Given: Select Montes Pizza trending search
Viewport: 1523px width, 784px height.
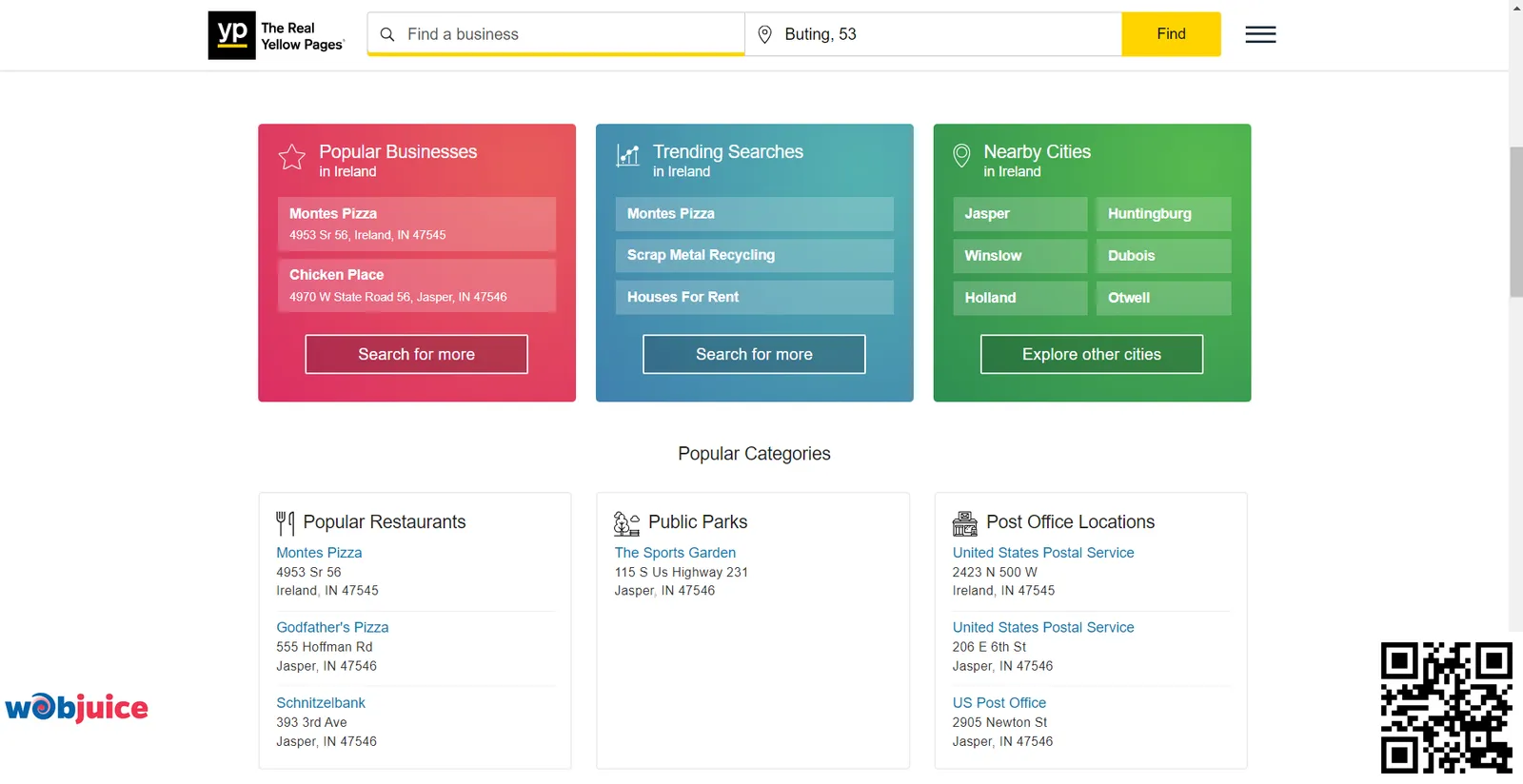Looking at the screenshot, I should (754, 214).
